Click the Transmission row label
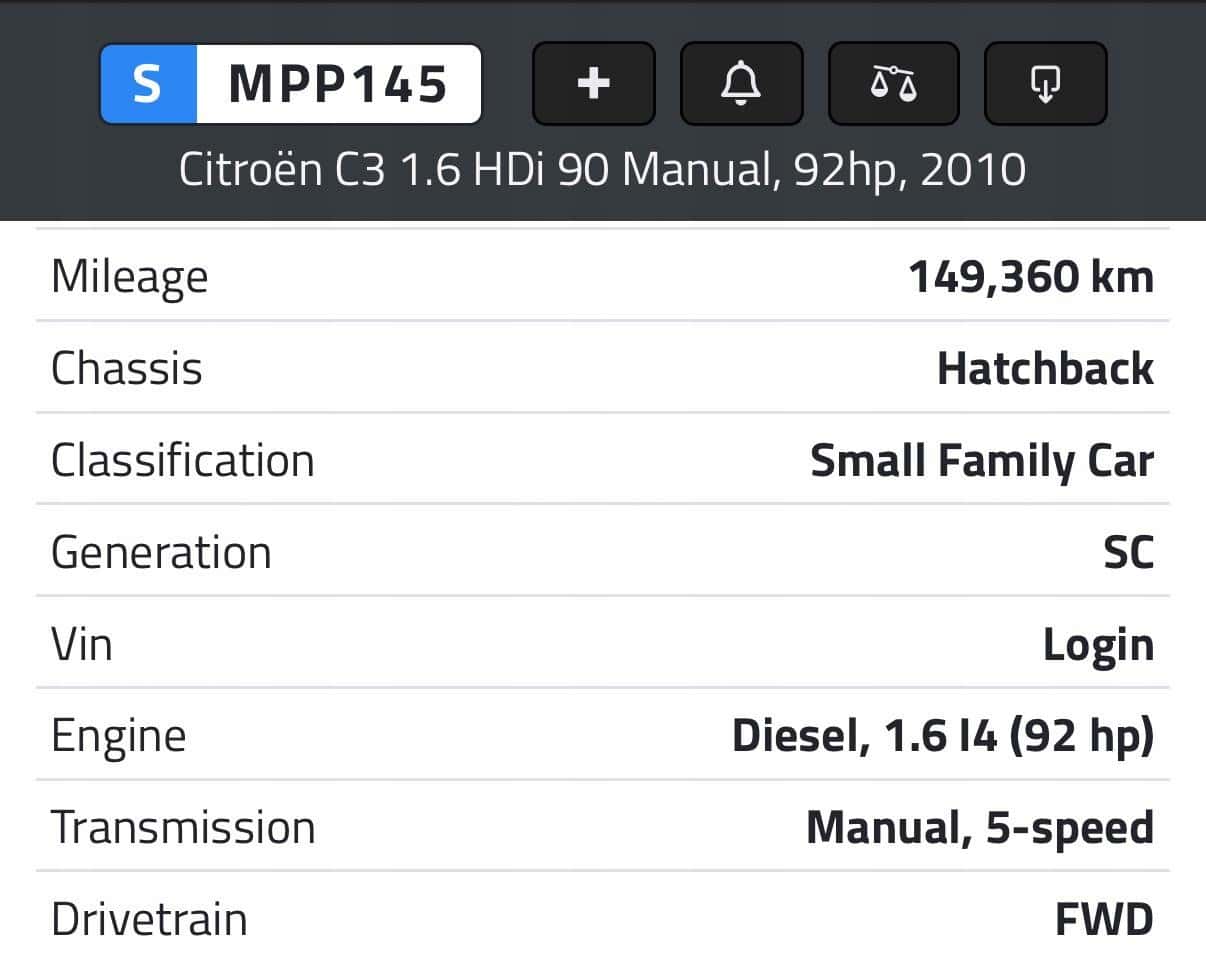 (x=183, y=828)
